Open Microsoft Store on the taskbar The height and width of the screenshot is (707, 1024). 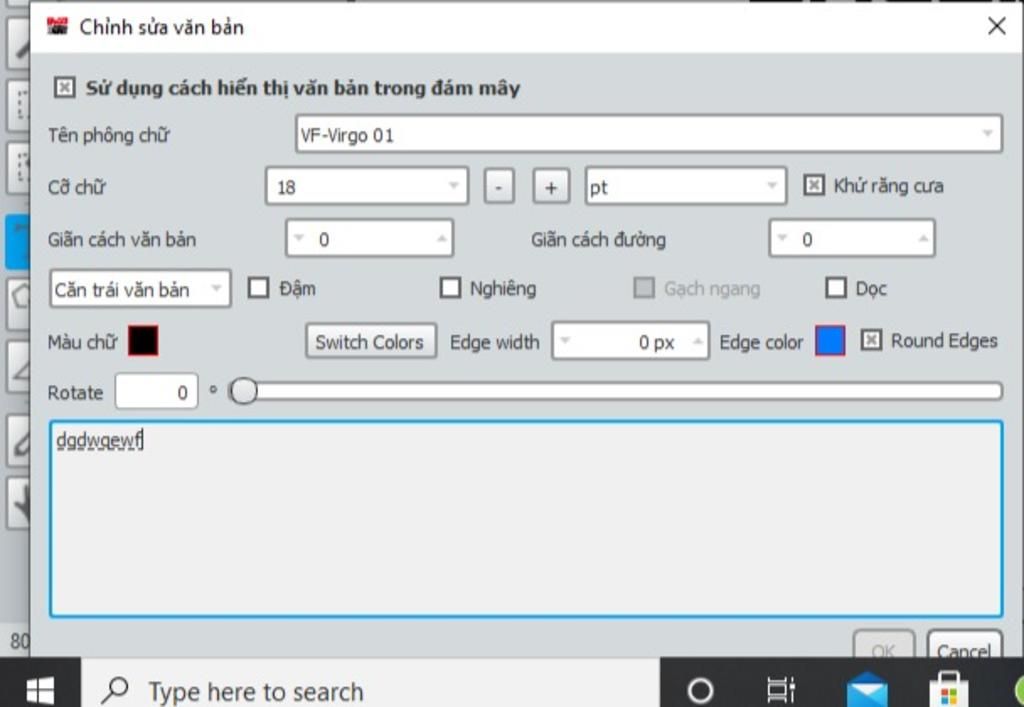(x=949, y=690)
